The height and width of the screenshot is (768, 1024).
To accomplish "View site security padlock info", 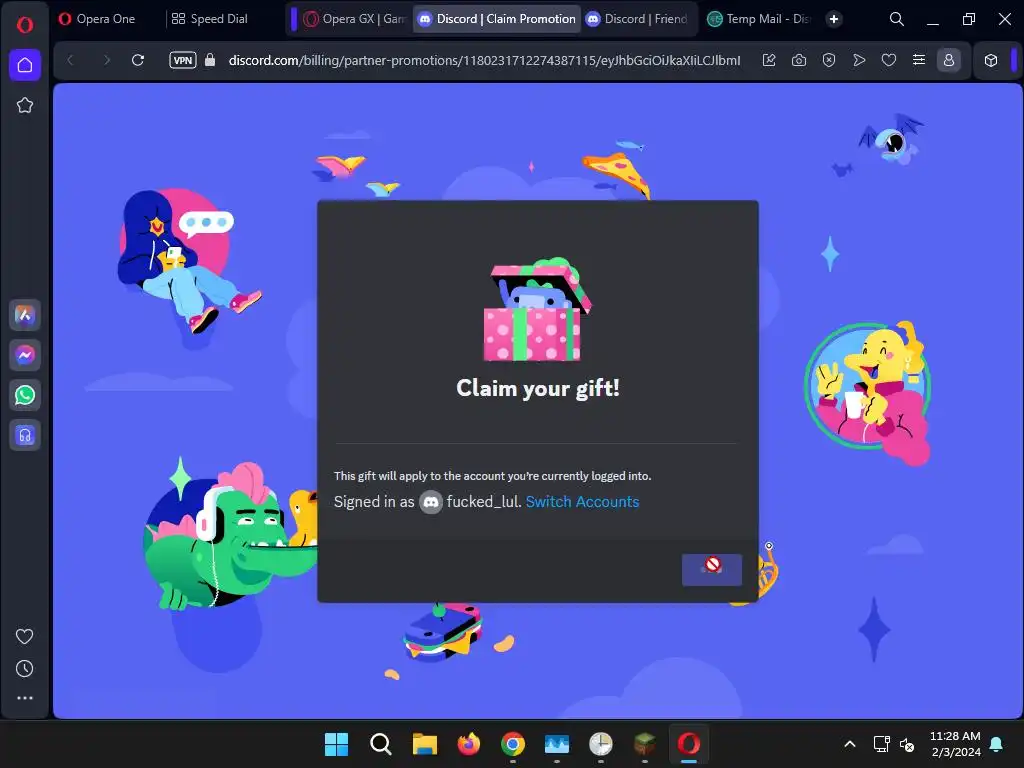I will coord(210,60).
